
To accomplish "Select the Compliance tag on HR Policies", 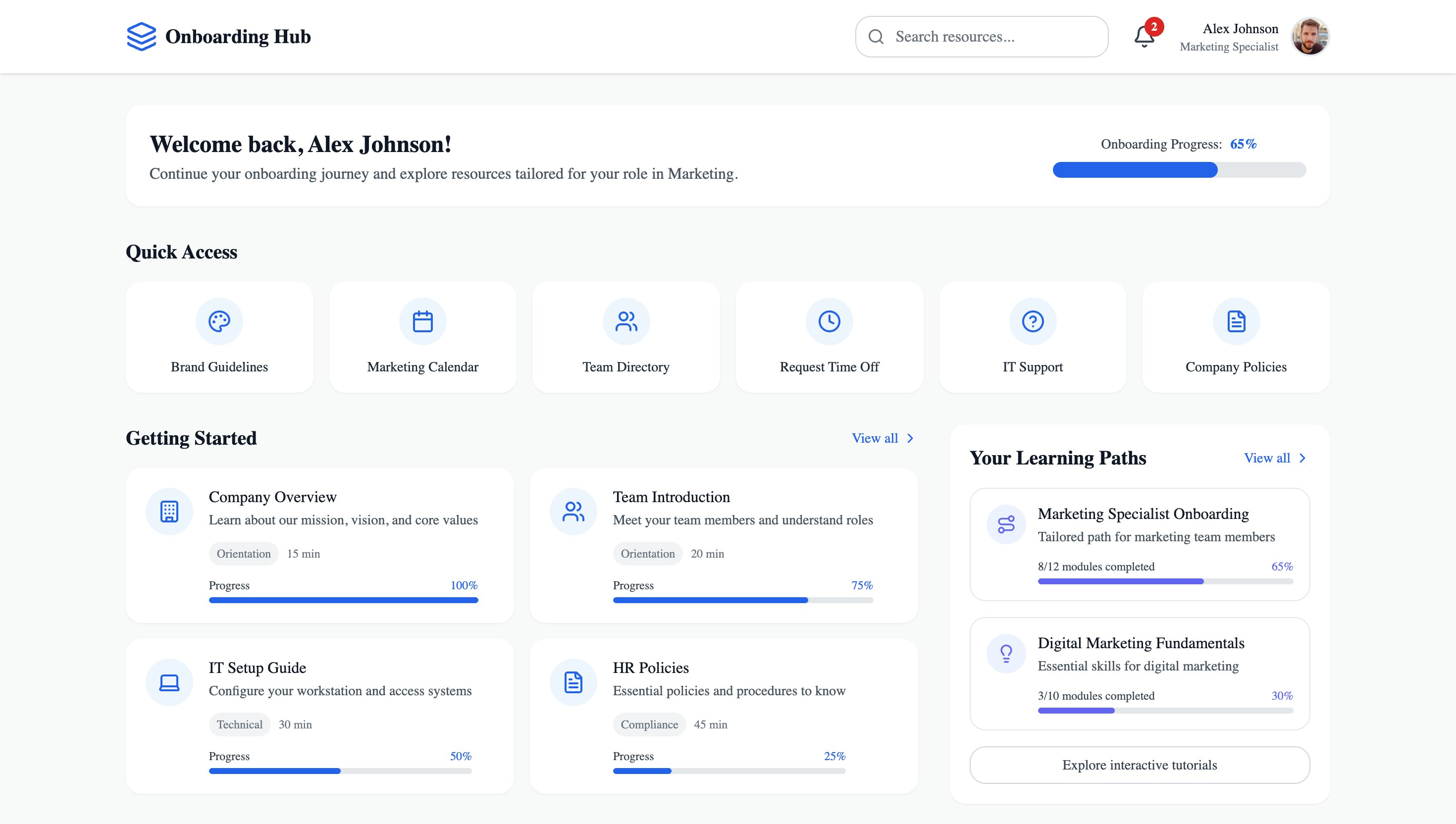I will [x=649, y=724].
